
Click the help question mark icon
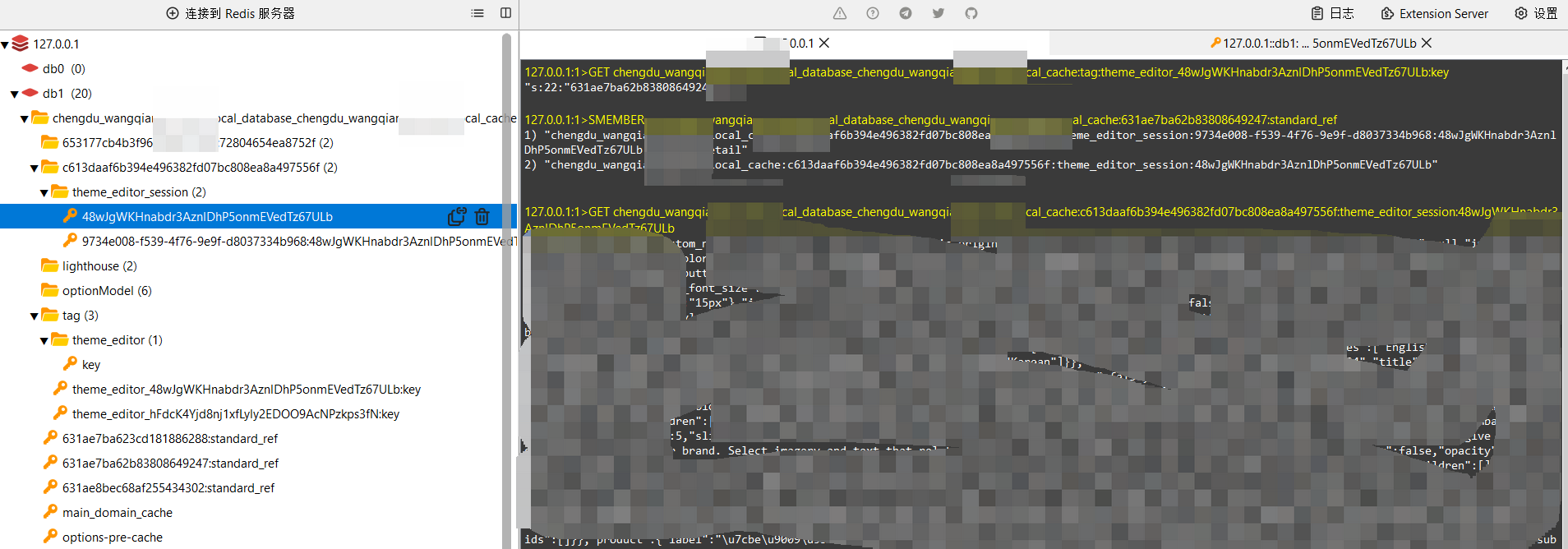coord(872,13)
